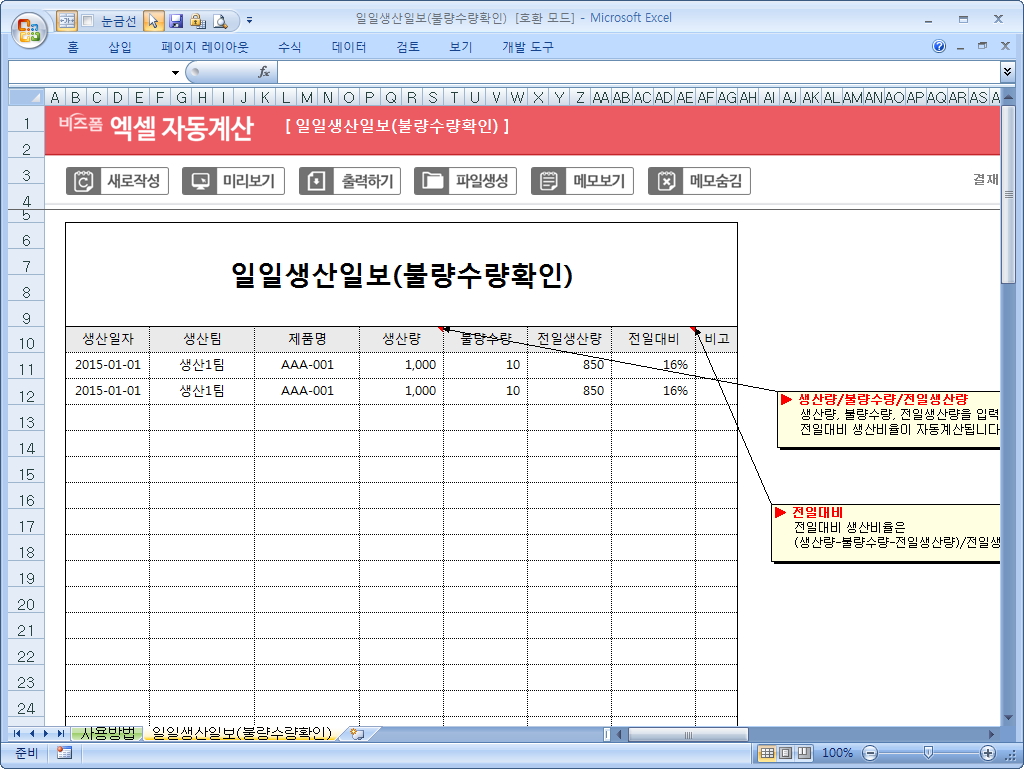Click the zoom in plus button
This screenshot has height=769, width=1024.
[x=988, y=753]
